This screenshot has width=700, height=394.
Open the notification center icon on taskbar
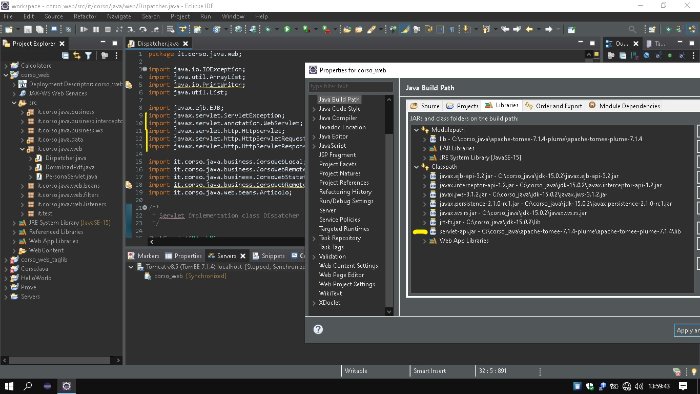(x=683, y=386)
